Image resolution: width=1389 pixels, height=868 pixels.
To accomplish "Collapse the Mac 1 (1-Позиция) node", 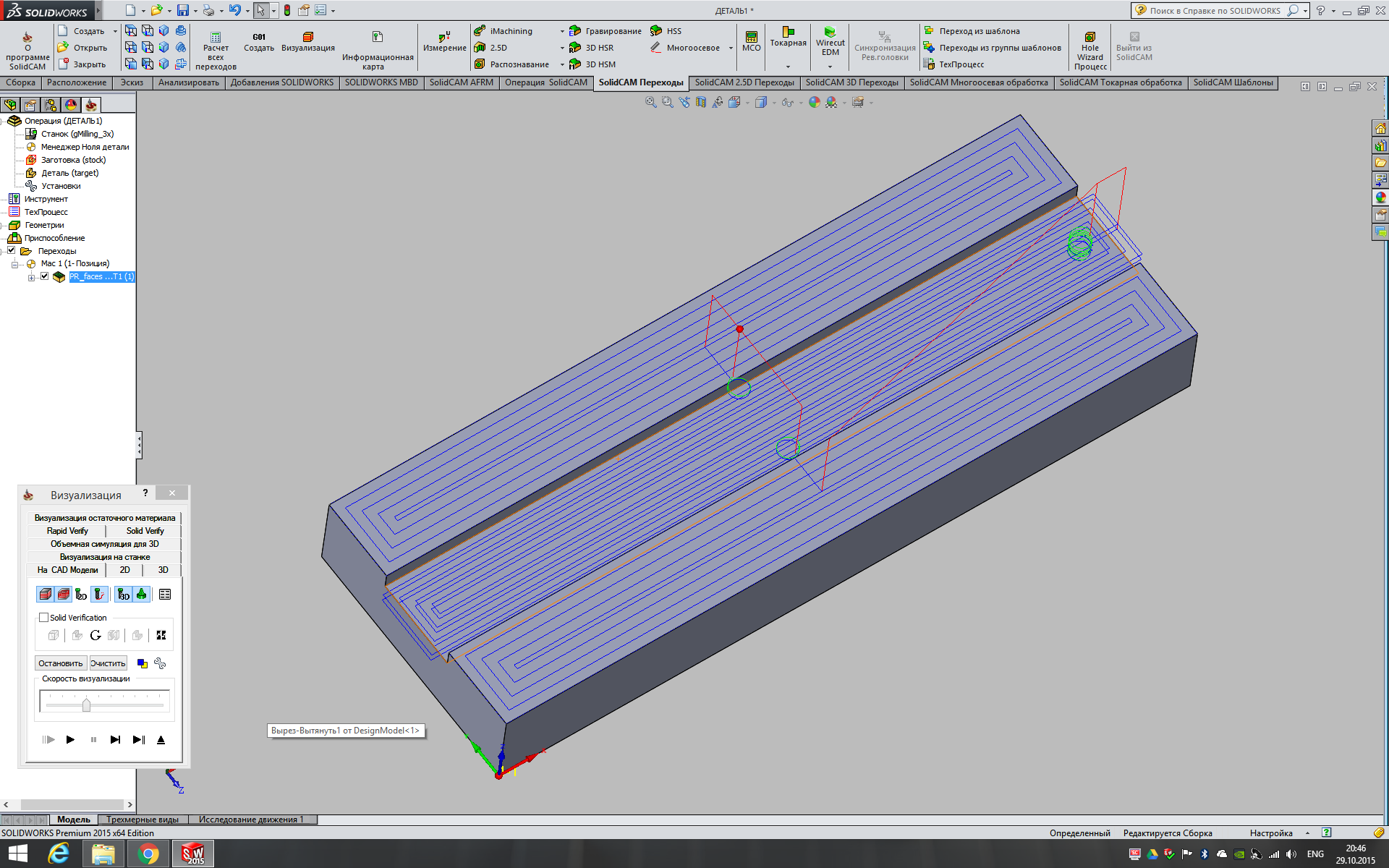I will (x=14, y=264).
